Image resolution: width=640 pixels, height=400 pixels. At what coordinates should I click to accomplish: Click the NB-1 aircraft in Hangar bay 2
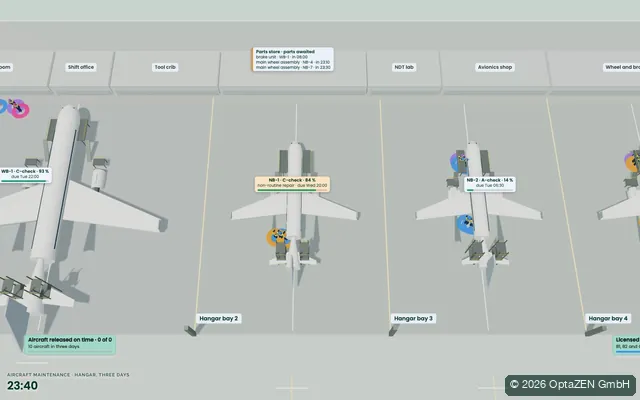point(295,204)
